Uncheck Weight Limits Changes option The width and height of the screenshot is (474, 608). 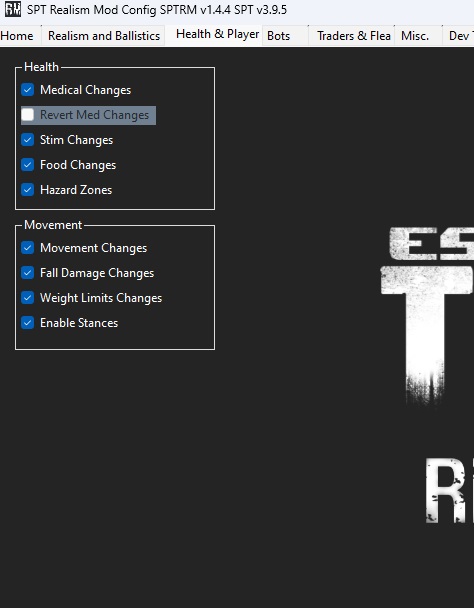(x=28, y=298)
